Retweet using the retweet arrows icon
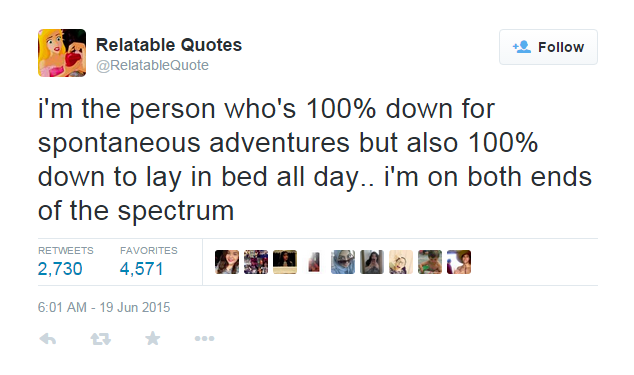 pos(101,339)
